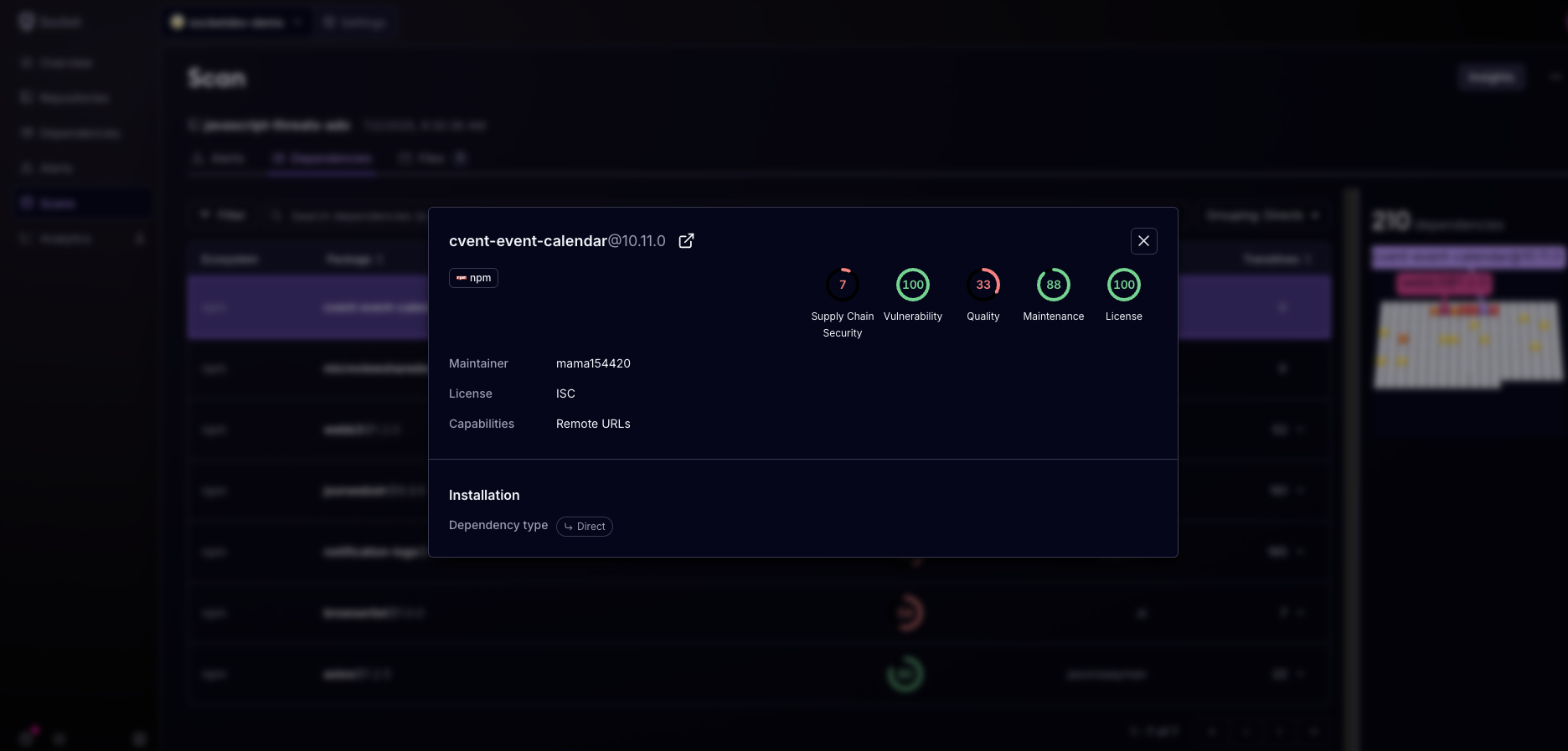The image size is (1568, 751).
Task: Click the npm ecosystem badge
Action: click(x=473, y=278)
